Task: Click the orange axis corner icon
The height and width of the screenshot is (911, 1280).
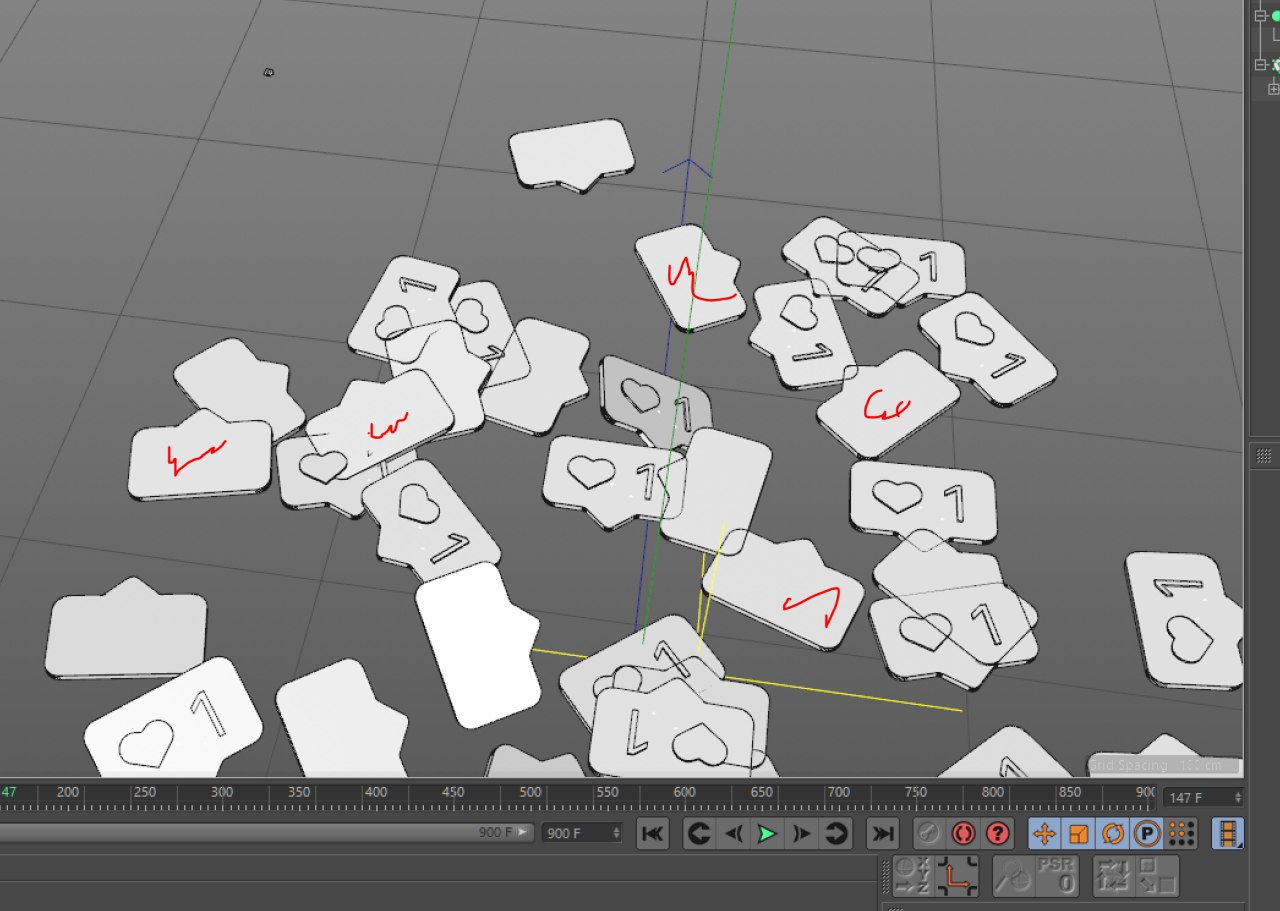Action: [x=958, y=877]
